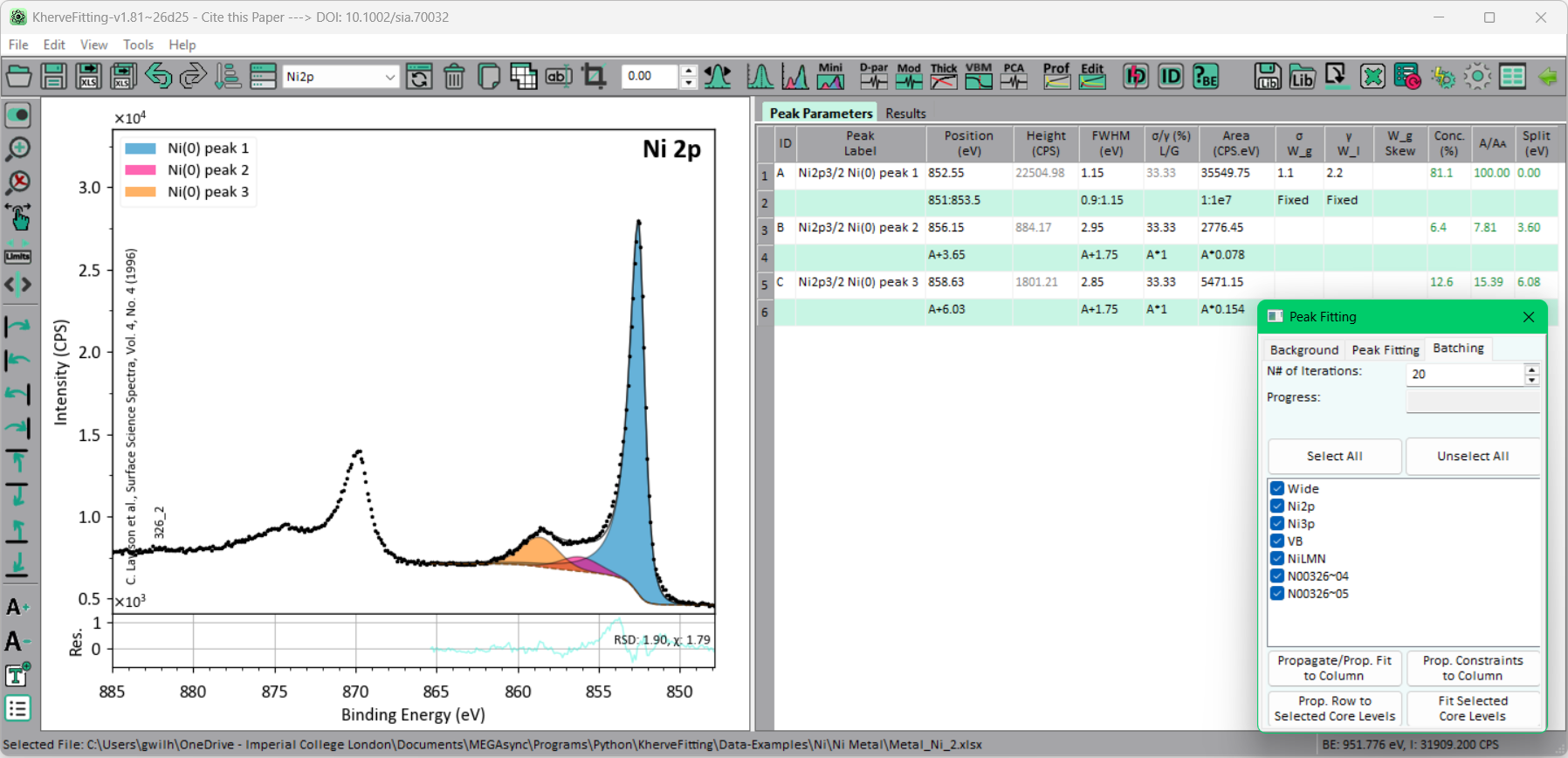
Task: Save the project with the floppy disk icon
Action: [x=53, y=77]
